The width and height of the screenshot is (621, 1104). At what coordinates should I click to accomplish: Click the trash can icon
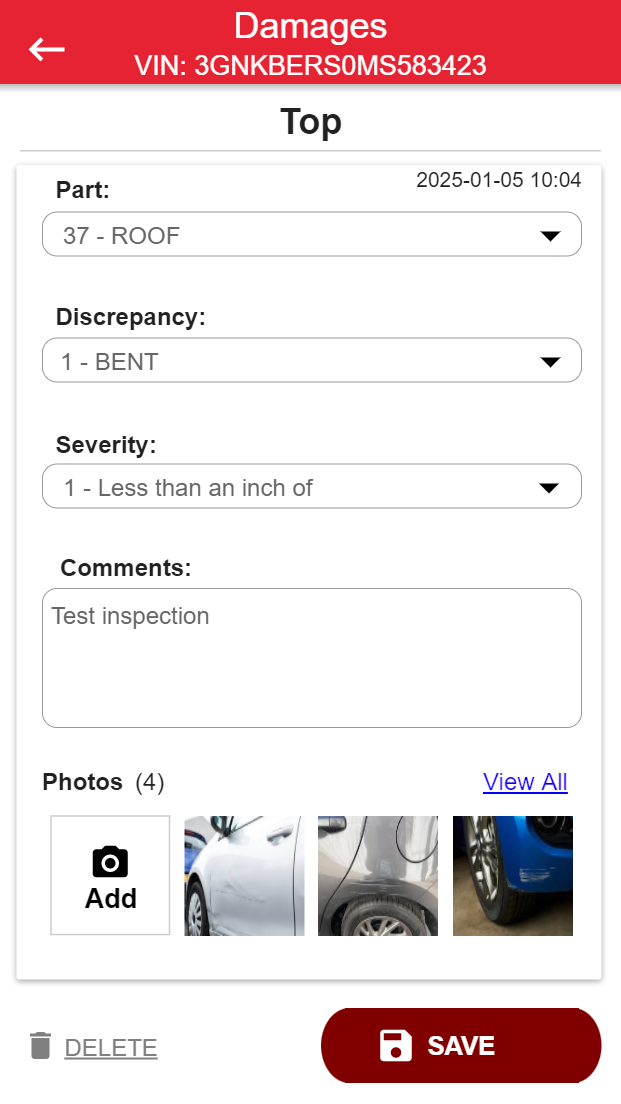click(x=40, y=1046)
